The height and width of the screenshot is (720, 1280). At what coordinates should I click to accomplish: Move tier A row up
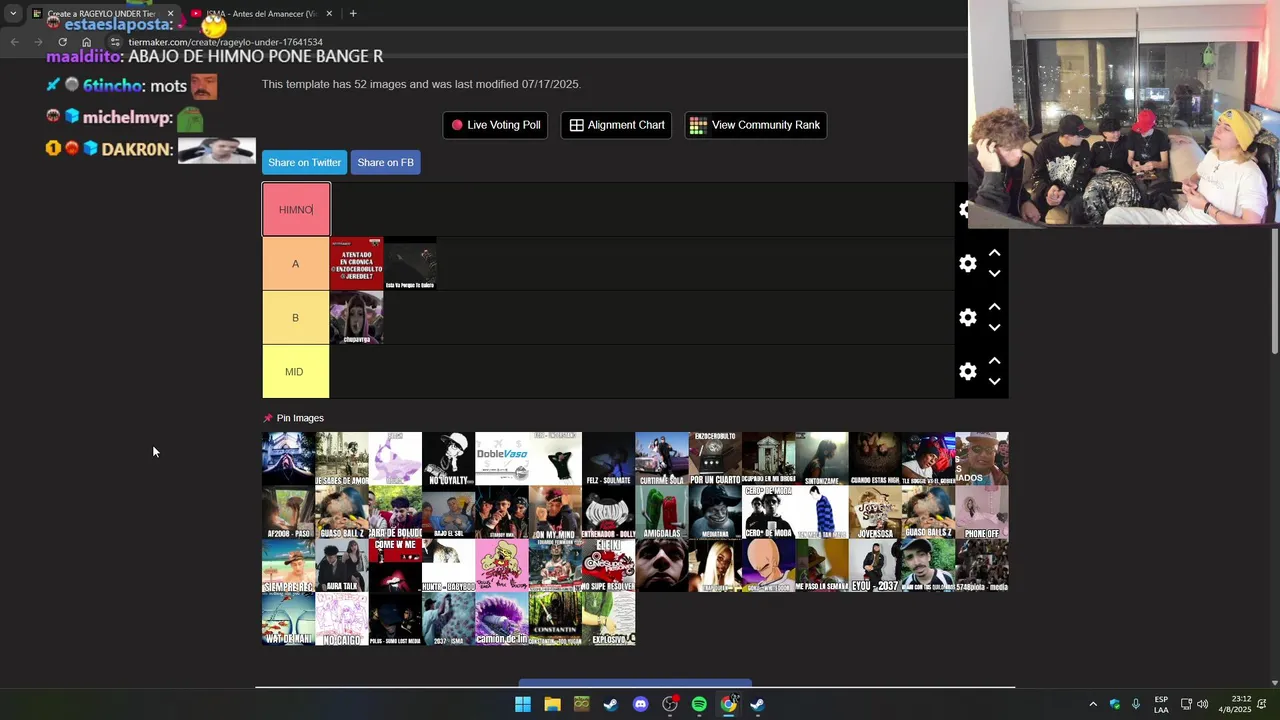point(994,253)
